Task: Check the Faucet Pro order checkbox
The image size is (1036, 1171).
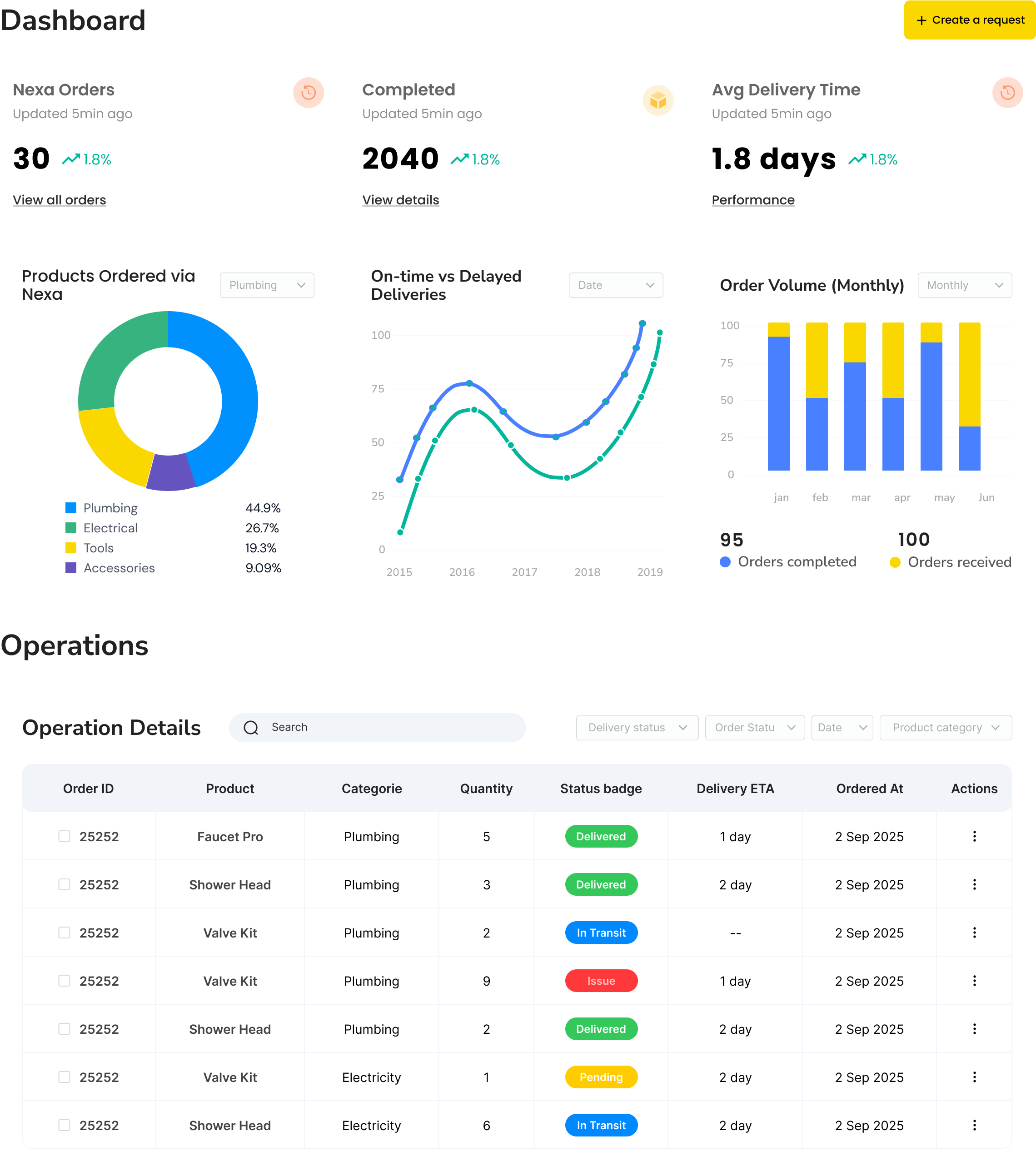Action: pos(64,836)
